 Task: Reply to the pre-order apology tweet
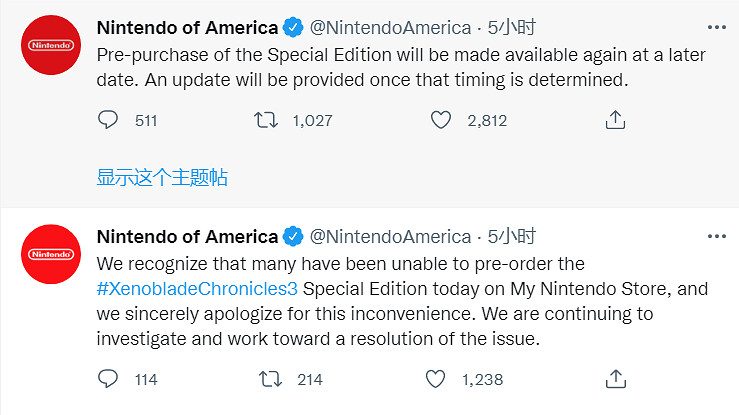tap(108, 379)
